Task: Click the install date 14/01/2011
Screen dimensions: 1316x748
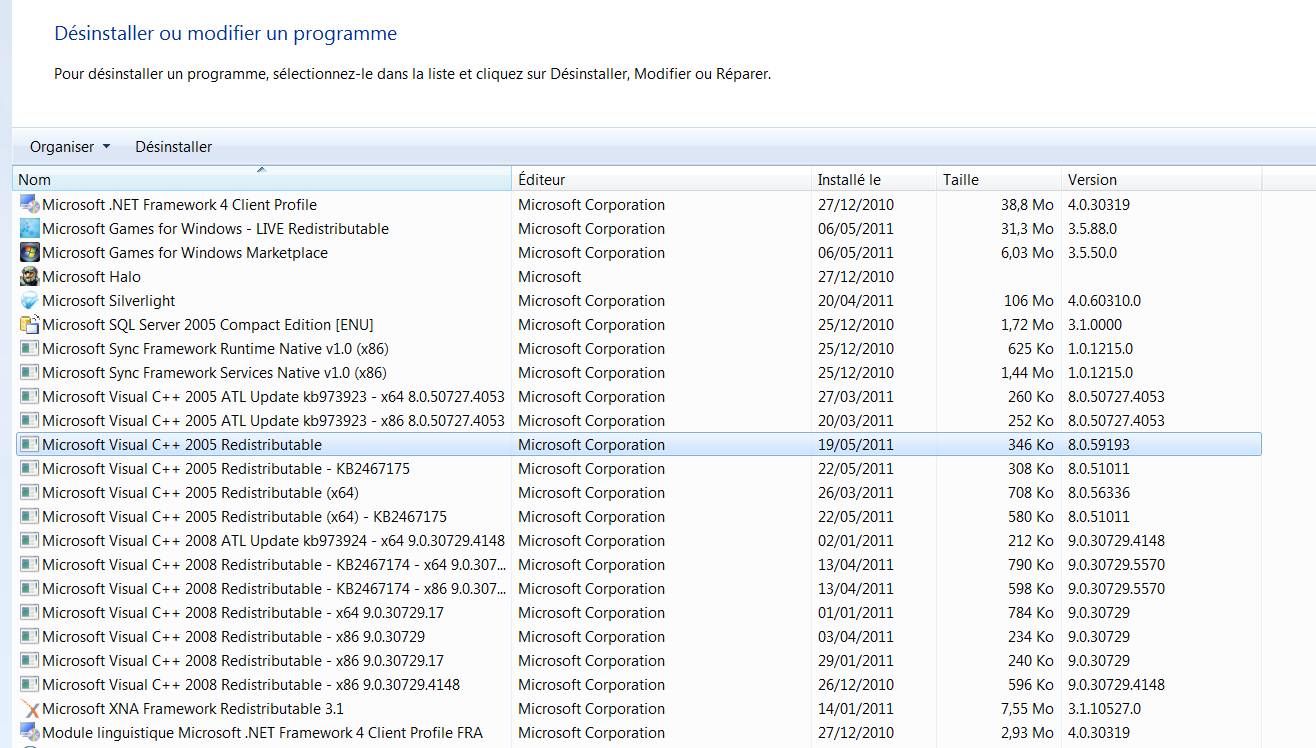Action: (x=855, y=708)
